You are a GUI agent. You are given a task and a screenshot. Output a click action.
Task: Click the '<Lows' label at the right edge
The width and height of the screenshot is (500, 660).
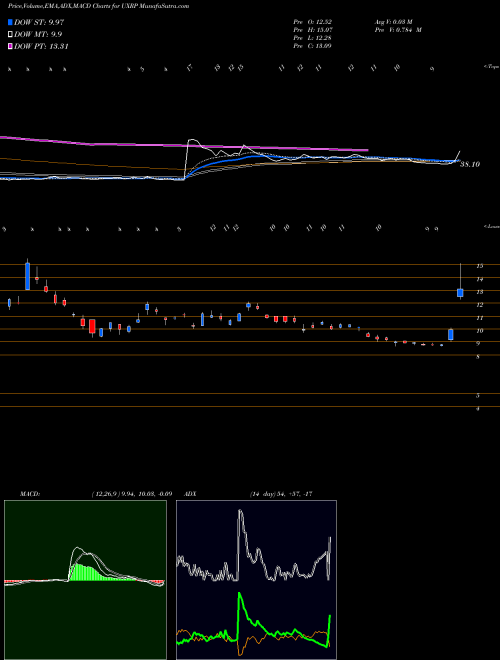coord(491,226)
